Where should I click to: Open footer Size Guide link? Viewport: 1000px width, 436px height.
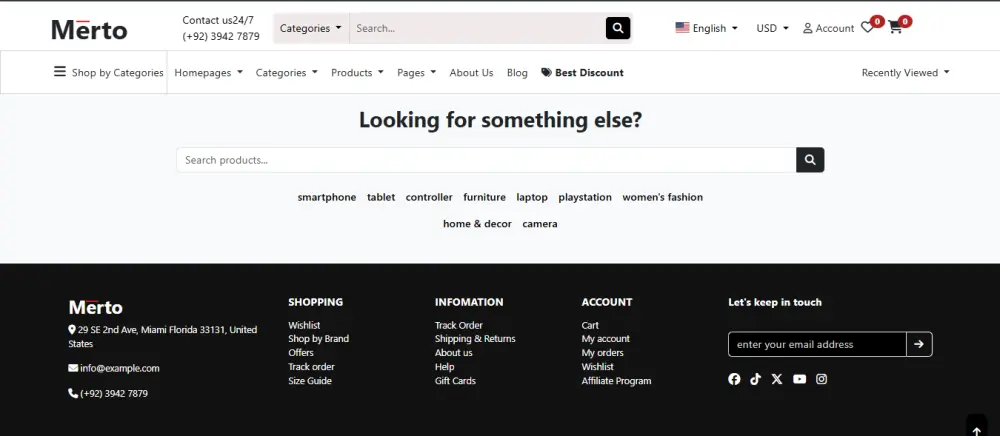click(x=310, y=381)
